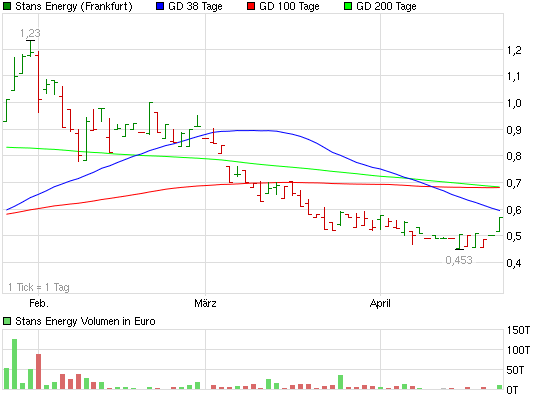Click the 'April' month axis label
Image resolution: width=545 pixels, height=398 pixels.
click(x=380, y=303)
